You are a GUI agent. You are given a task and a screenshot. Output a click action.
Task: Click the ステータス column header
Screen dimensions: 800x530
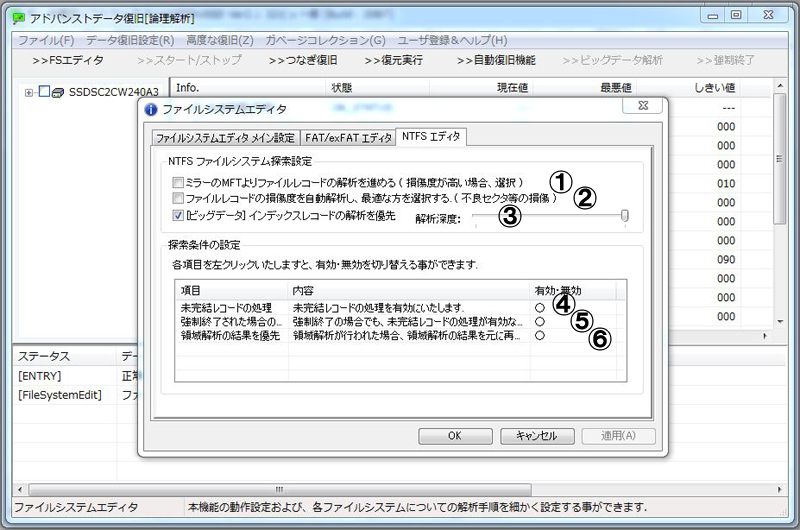click(x=65, y=357)
